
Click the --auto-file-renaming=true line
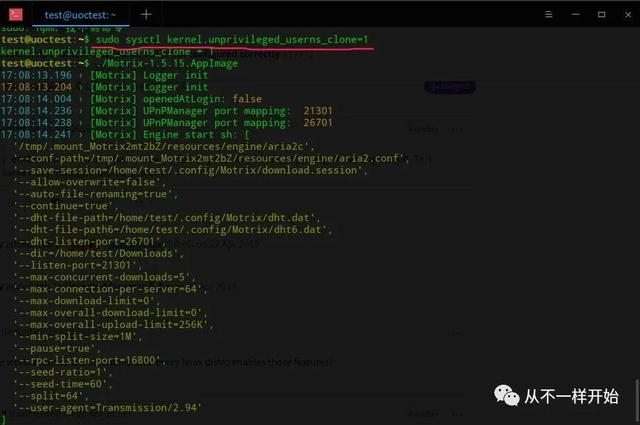tap(96, 194)
